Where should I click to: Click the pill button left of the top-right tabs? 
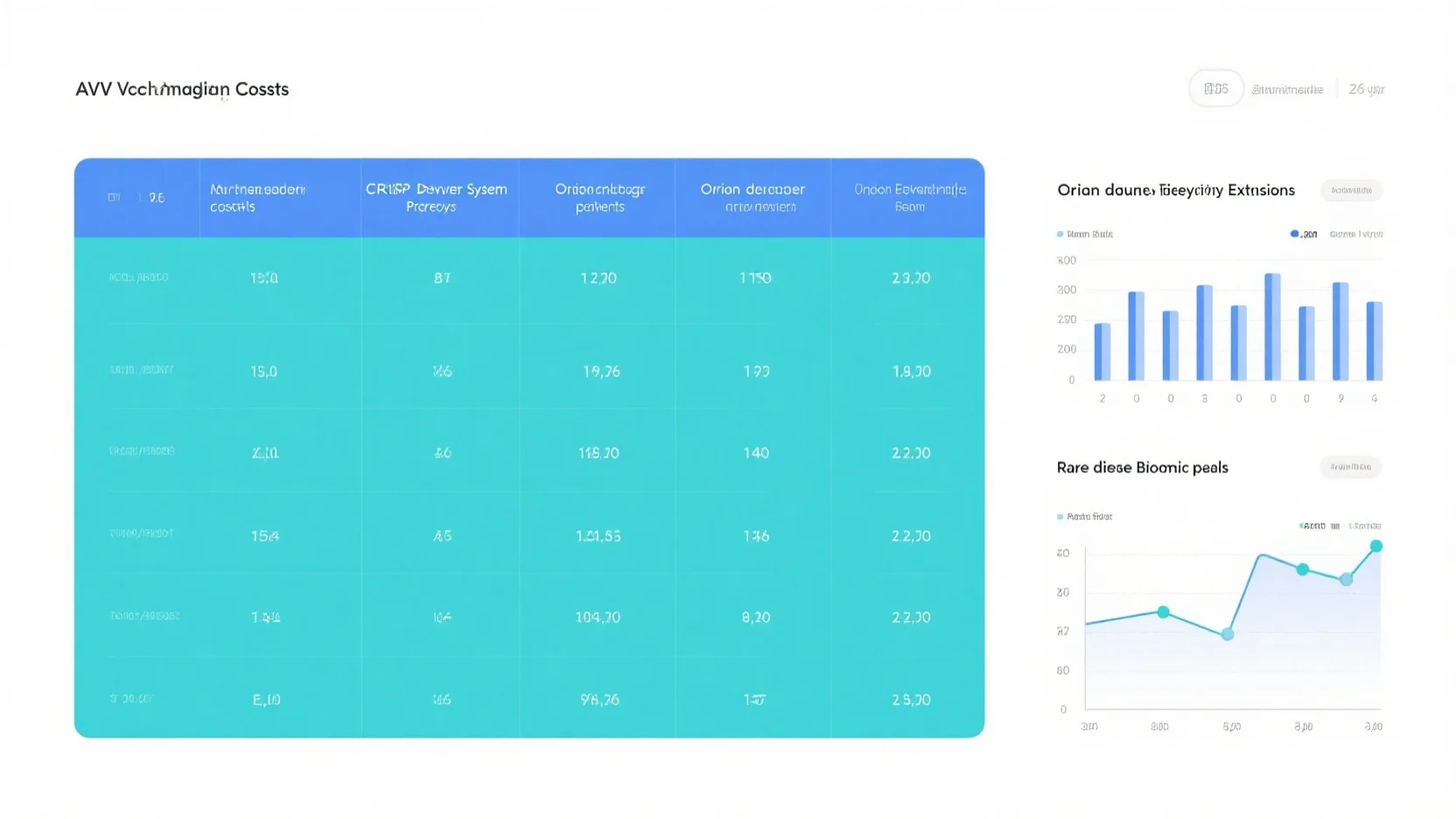tap(1215, 88)
